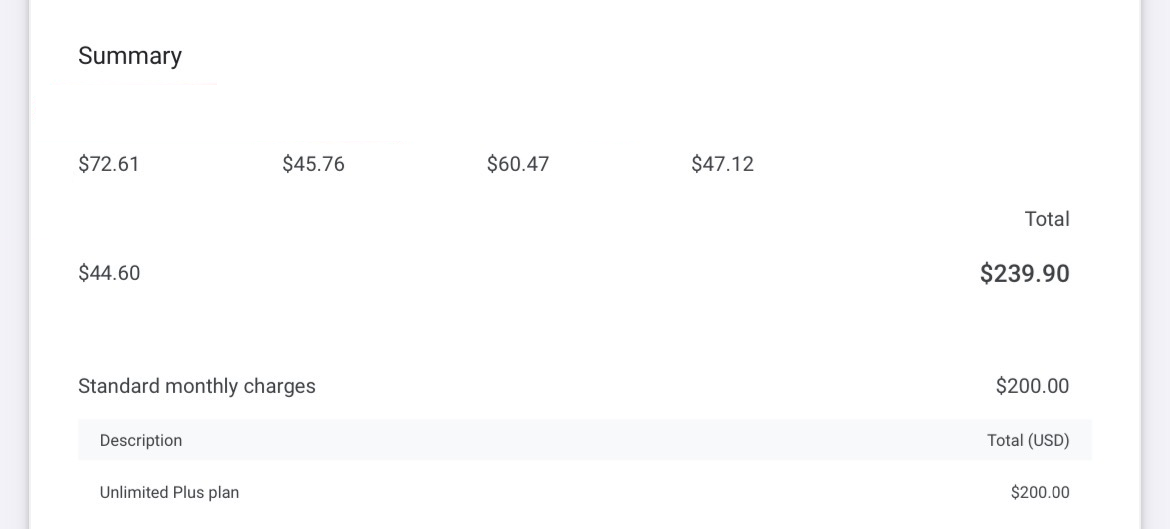Click the bold $239.90 total amount

[1024, 274]
